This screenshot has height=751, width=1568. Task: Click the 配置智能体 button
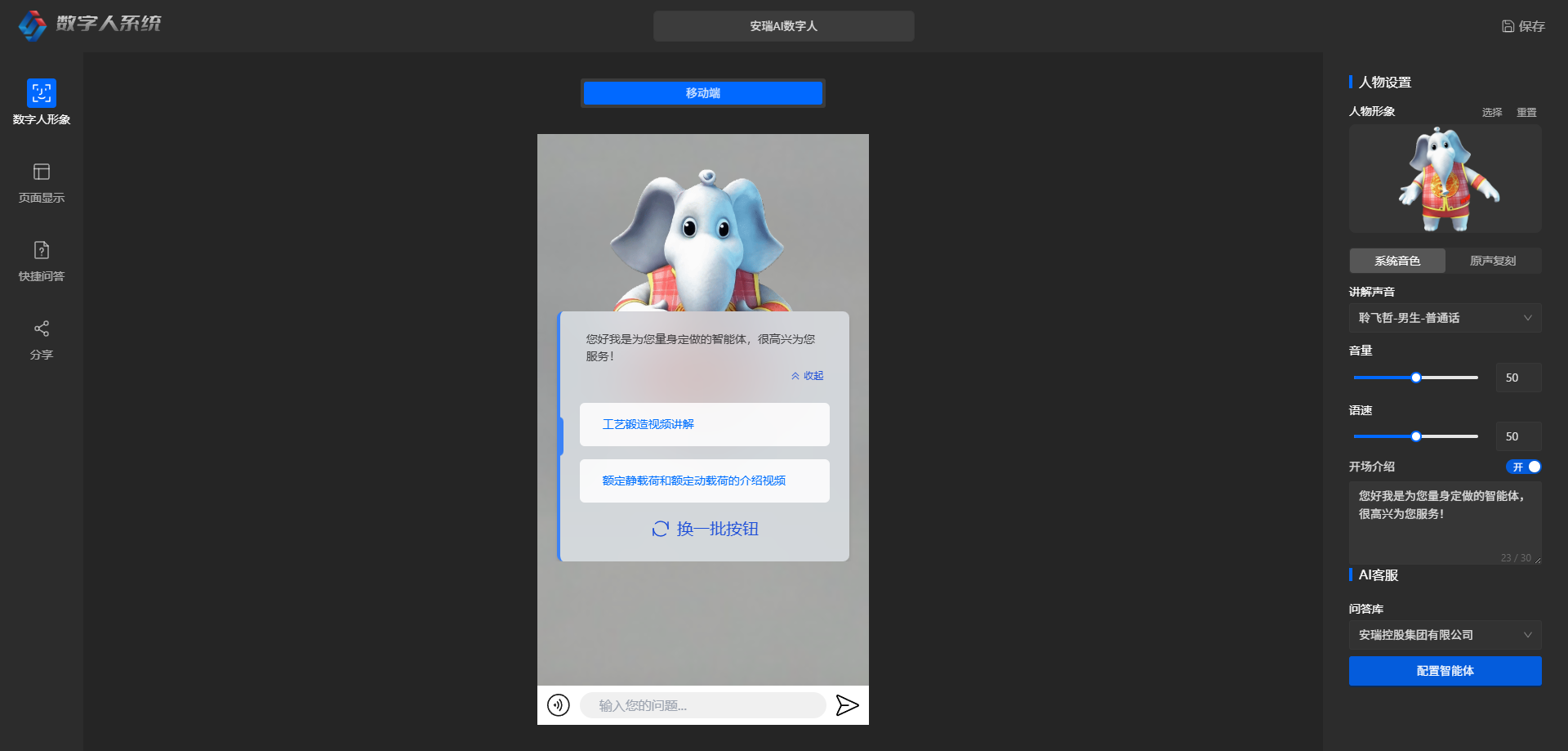pyautogui.click(x=1444, y=671)
